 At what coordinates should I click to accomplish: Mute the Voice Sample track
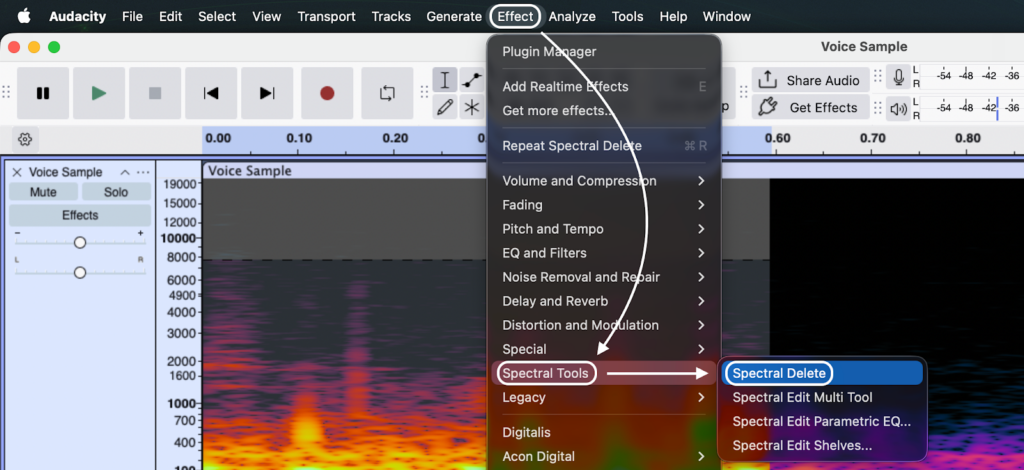(43, 192)
